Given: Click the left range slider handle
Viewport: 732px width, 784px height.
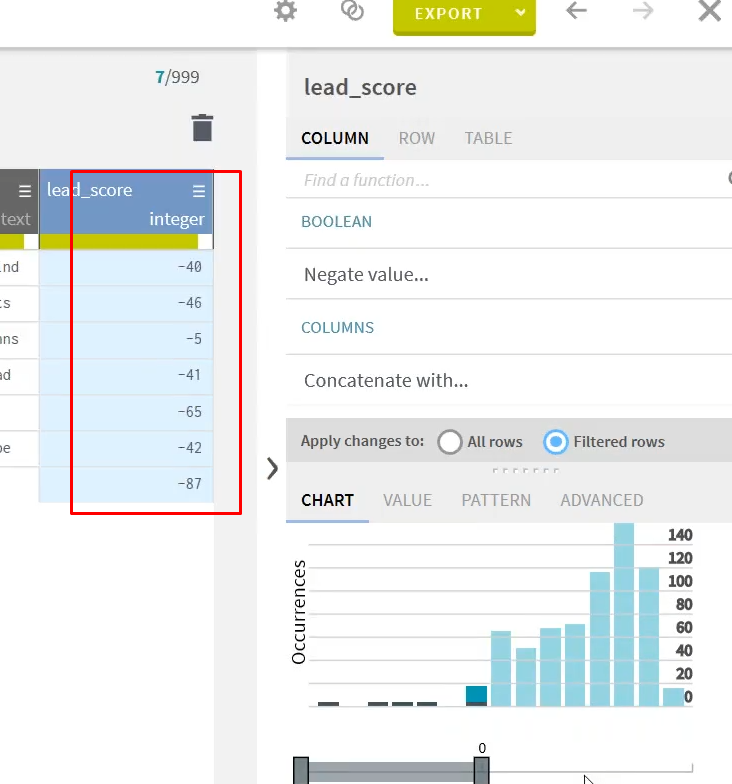Looking at the screenshot, I should coord(301,770).
